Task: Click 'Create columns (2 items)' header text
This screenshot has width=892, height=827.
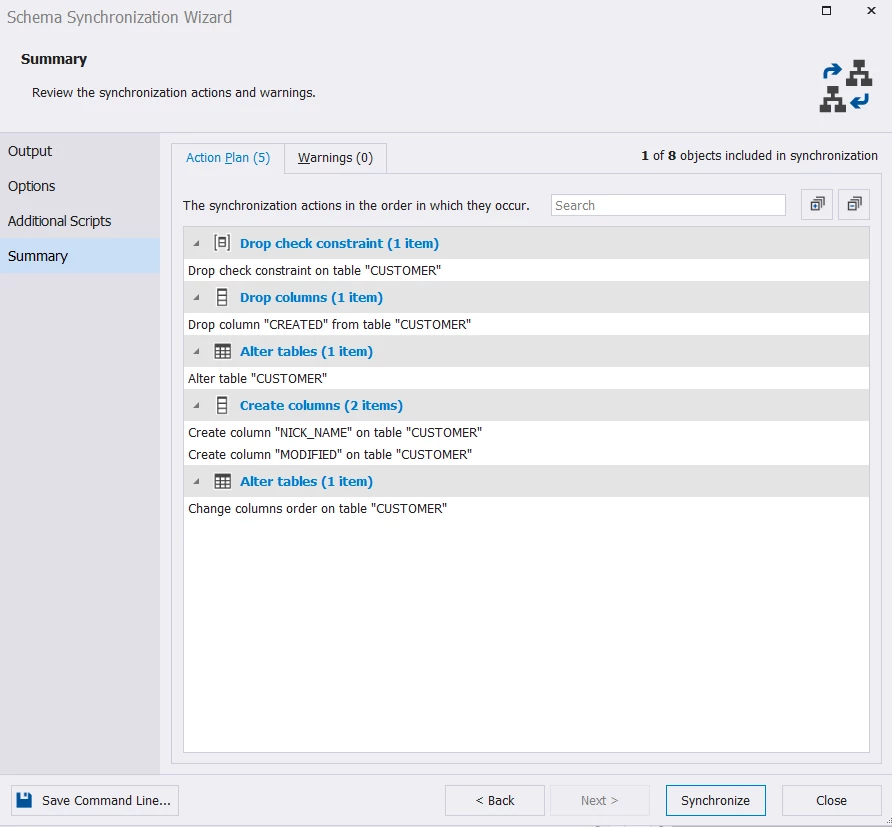Action: pyautogui.click(x=321, y=406)
